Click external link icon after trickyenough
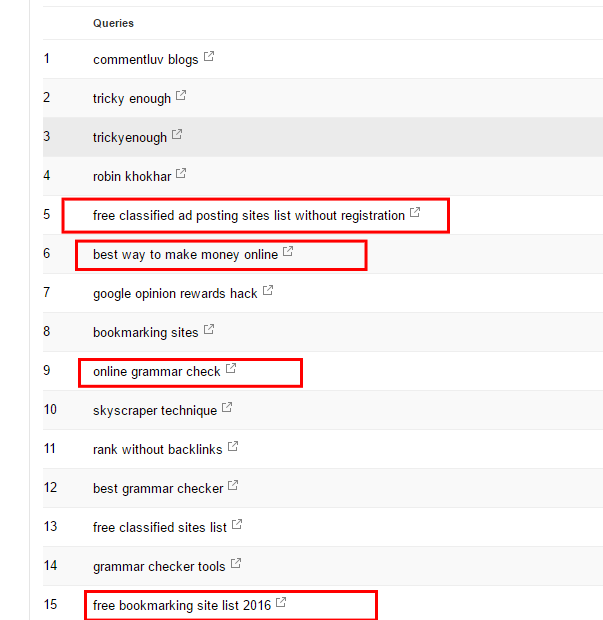This screenshot has width=603, height=620. [x=177, y=134]
